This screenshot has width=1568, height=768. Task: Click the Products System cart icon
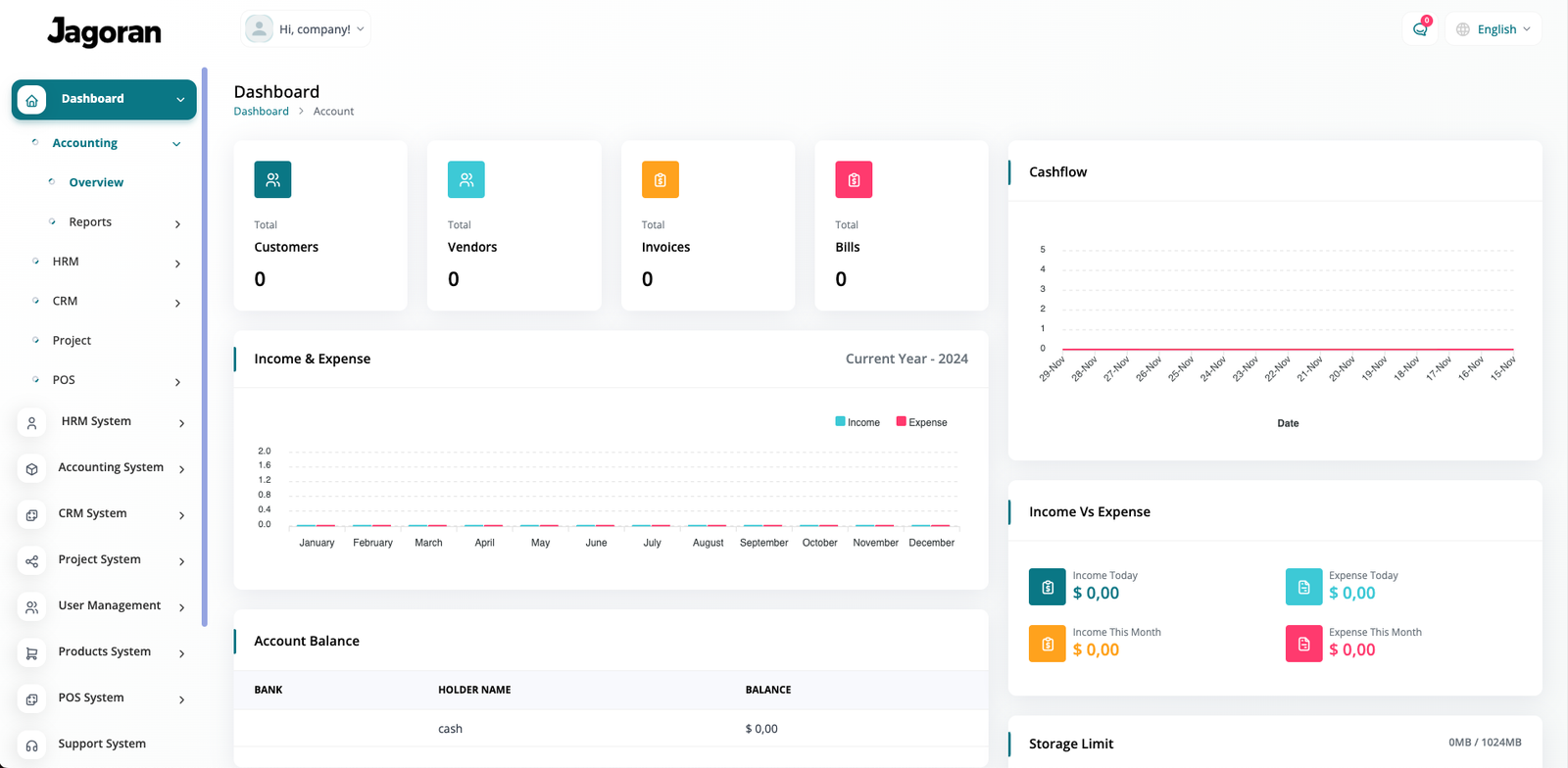pyautogui.click(x=32, y=652)
